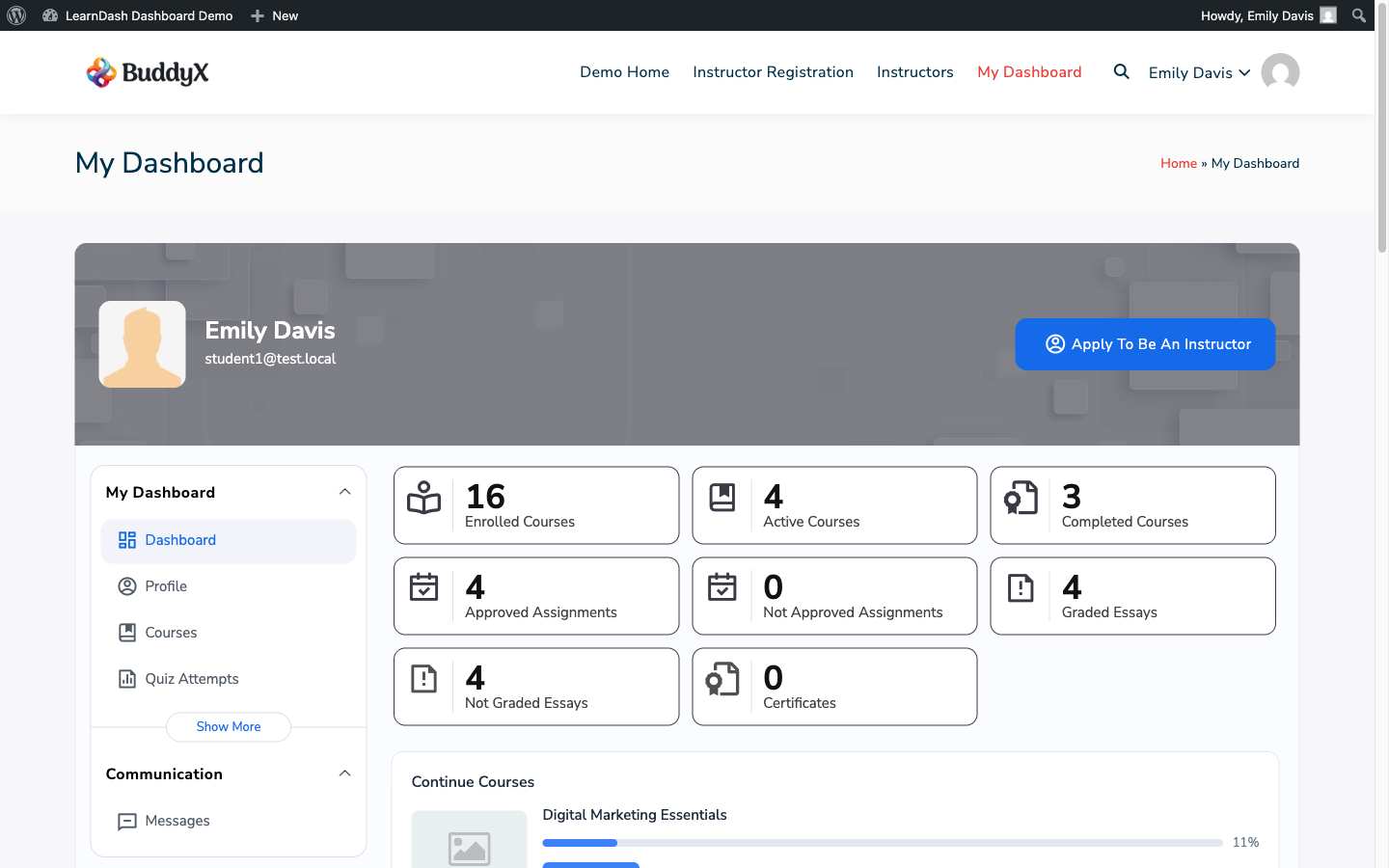Click the Enrolled Courses book icon
The height and width of the screenshot is (868, 1389).
(x=423, y=499)
